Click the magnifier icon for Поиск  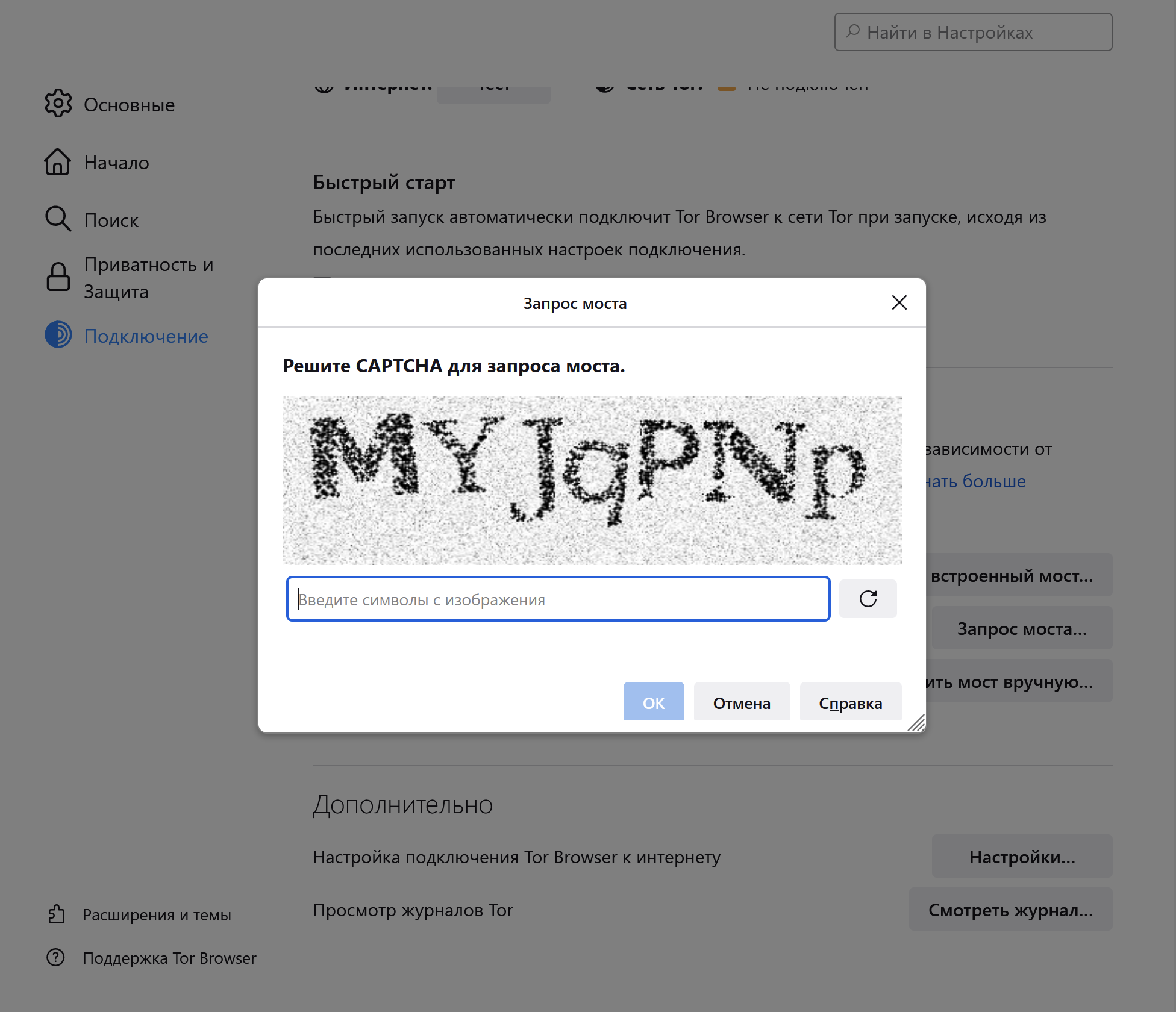coord(58,219)
